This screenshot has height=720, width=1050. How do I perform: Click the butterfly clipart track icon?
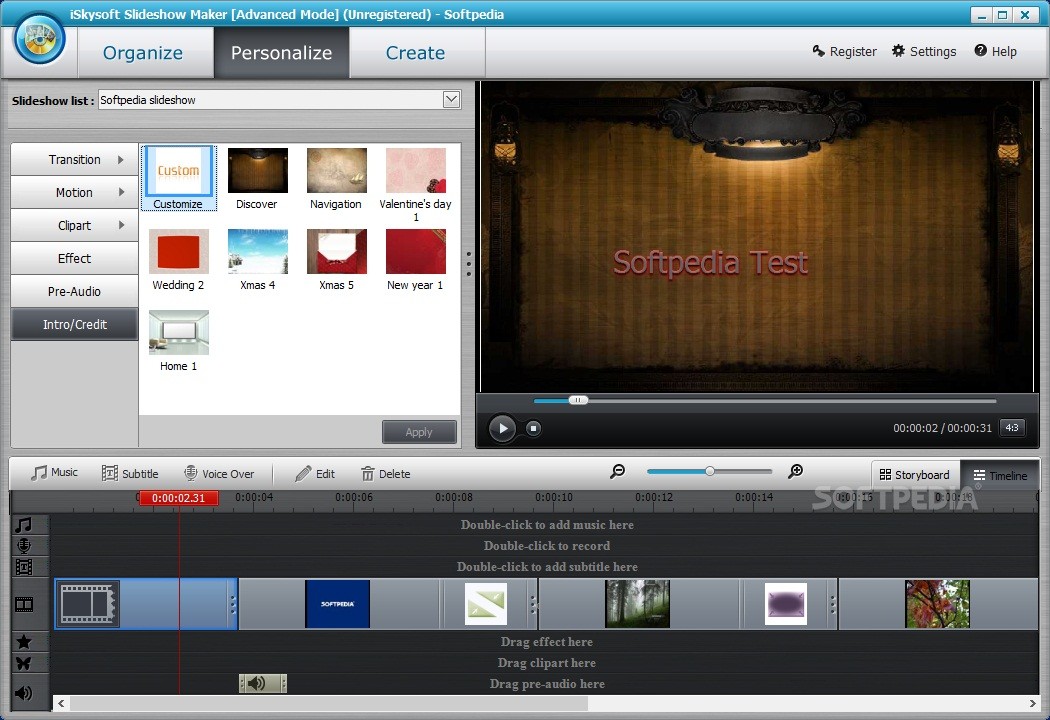24,663
